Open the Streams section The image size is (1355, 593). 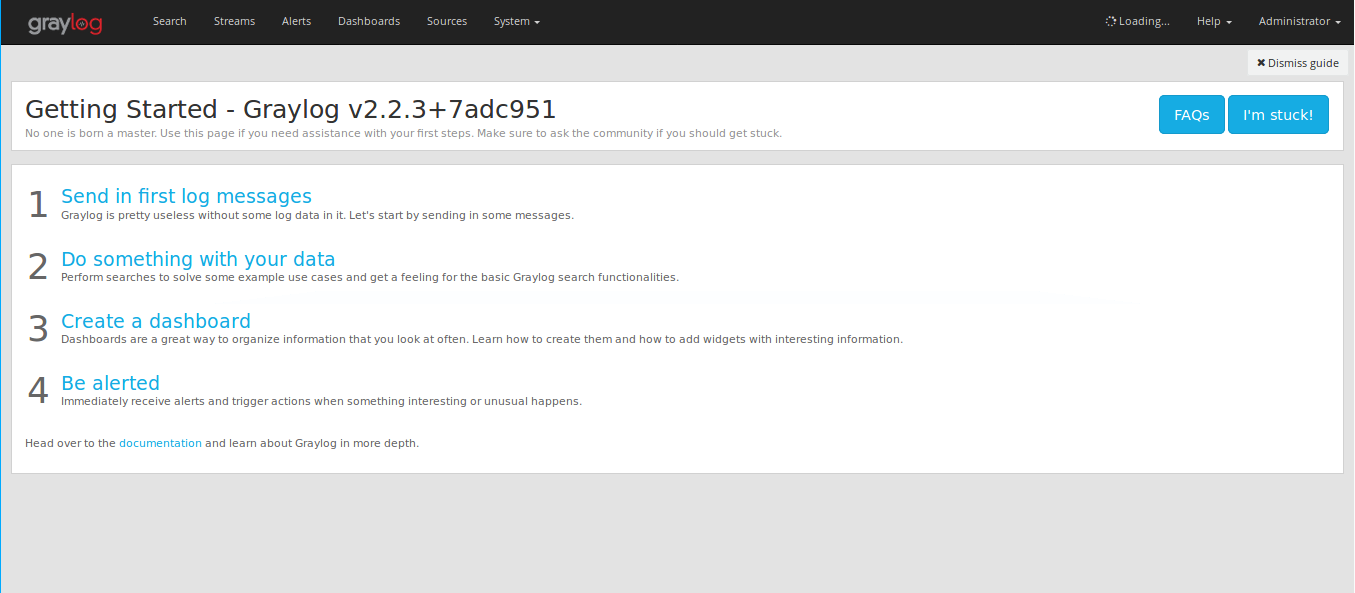234,21
